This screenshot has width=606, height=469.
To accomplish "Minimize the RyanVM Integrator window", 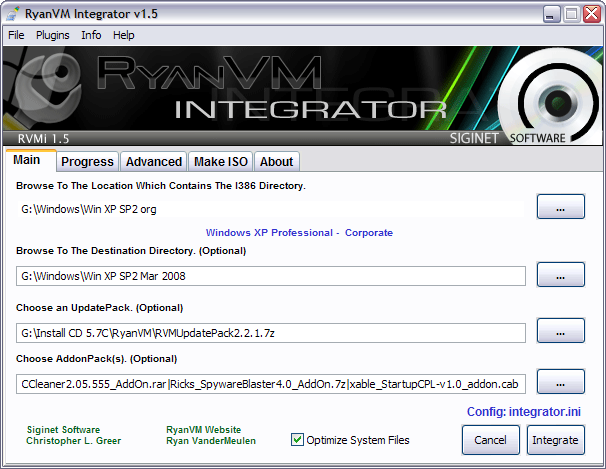I will coord(552,14).
